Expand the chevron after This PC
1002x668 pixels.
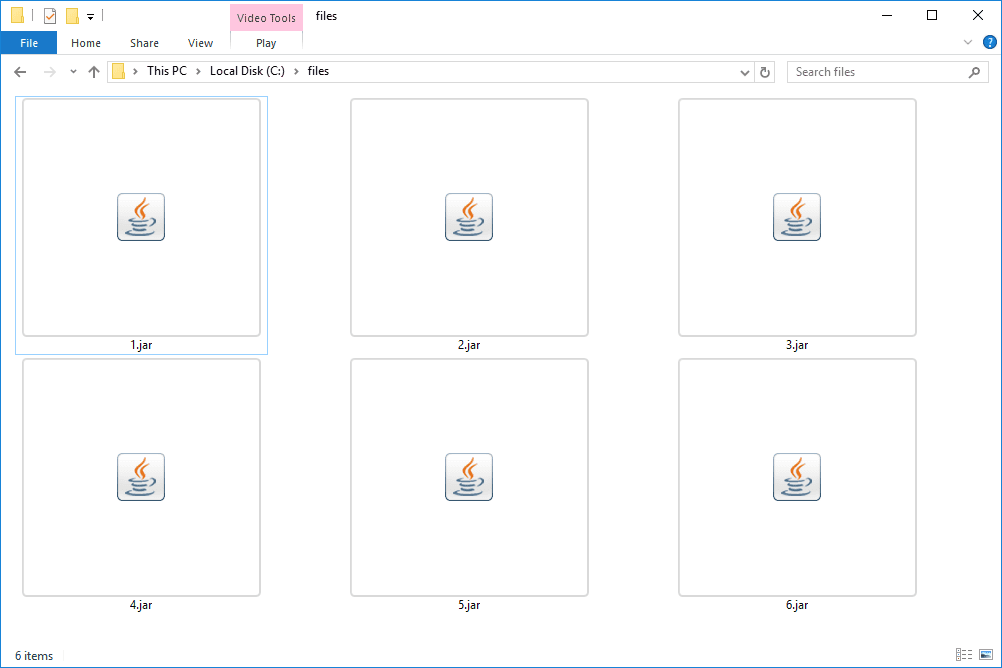pyautogui.click(x=198, y=72)
